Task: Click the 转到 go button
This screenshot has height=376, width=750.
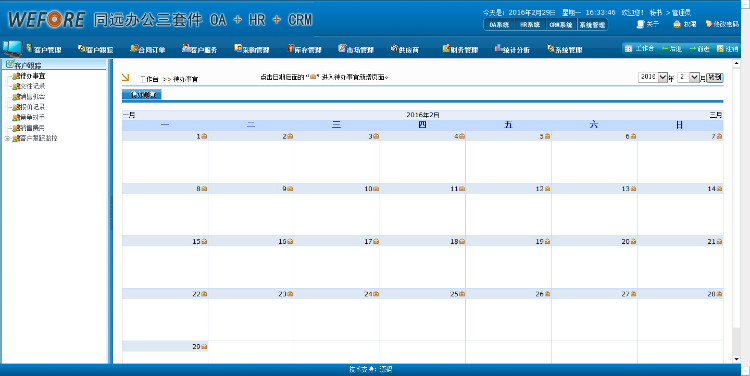Action: [x=714, y=77]
